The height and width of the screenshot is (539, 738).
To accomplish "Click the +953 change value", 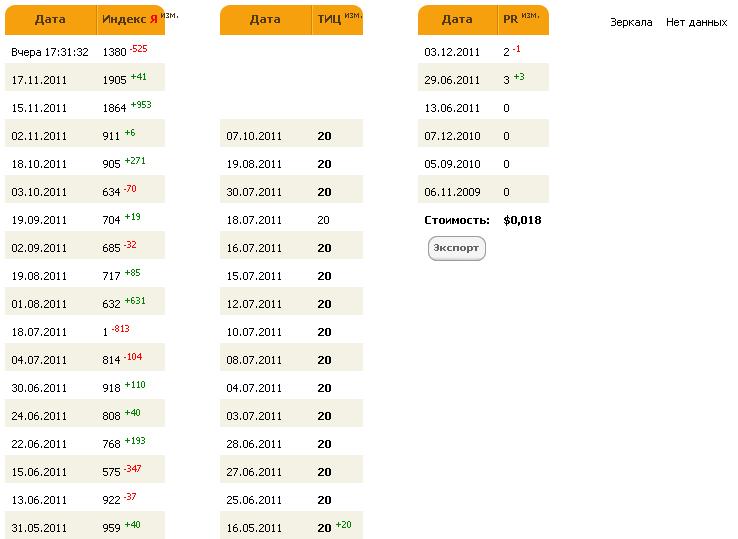I will (140, 105).
